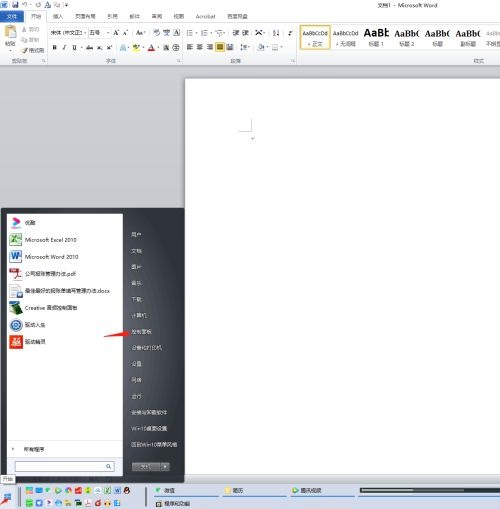Click the Grow Font icon
500x509 pixels.
(116, 33)
